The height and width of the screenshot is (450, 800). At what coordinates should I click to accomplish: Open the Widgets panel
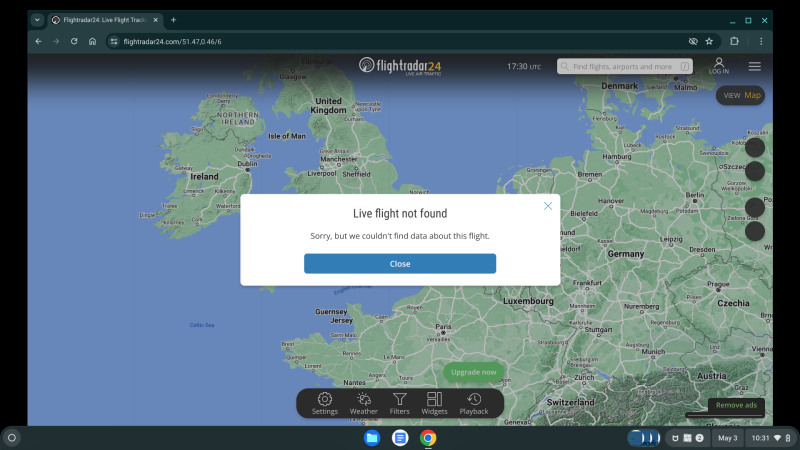coord(434,403)
